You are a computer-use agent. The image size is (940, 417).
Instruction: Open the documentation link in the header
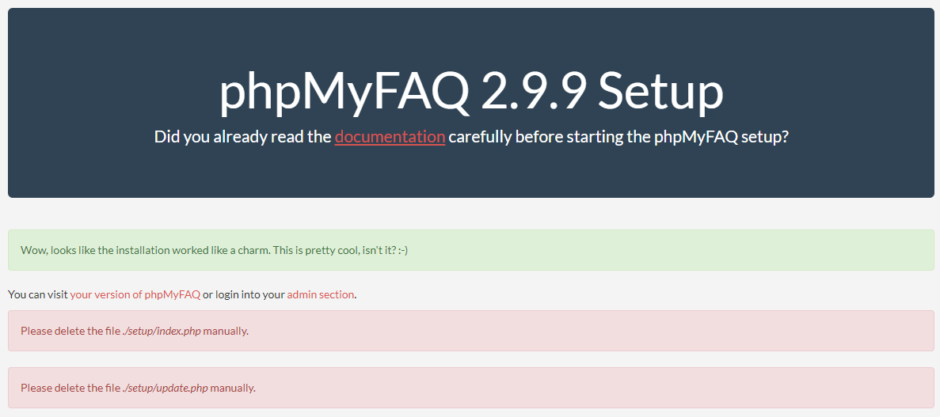[x=389, y=137]
